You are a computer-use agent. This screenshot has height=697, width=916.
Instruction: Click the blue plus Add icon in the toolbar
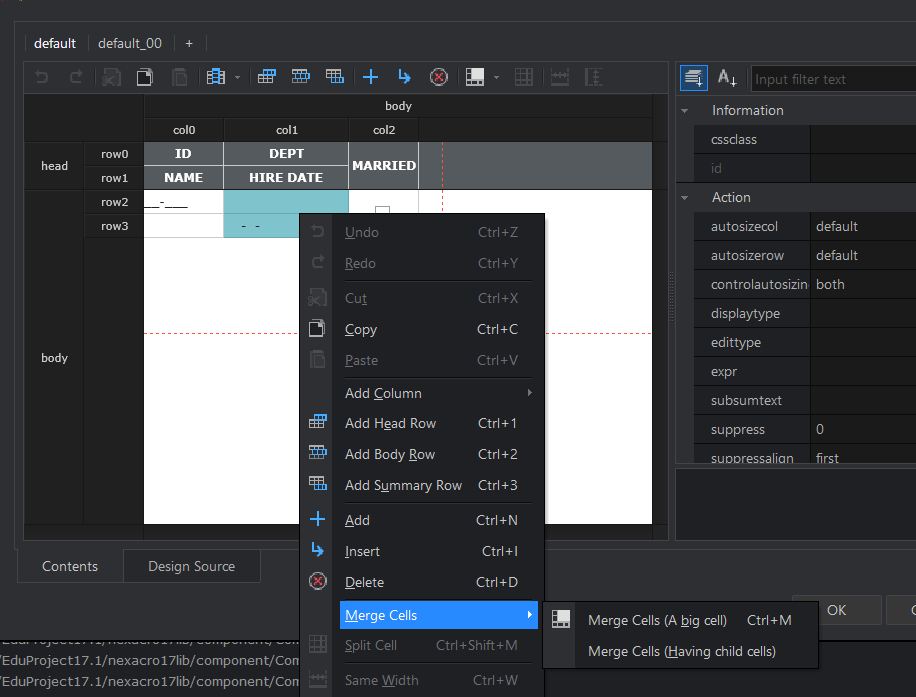(x=370, y=77)
